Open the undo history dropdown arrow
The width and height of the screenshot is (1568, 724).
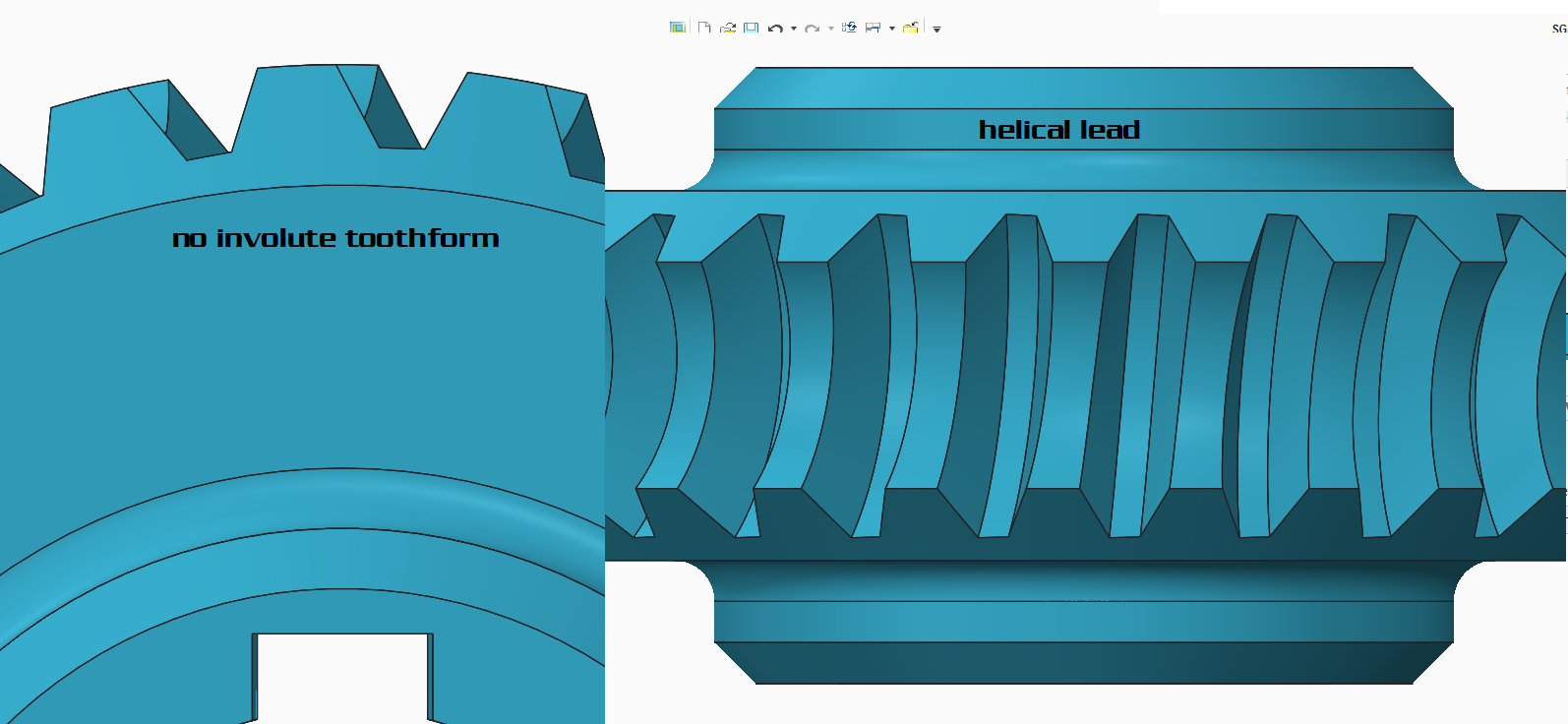[x=794, y=29]
